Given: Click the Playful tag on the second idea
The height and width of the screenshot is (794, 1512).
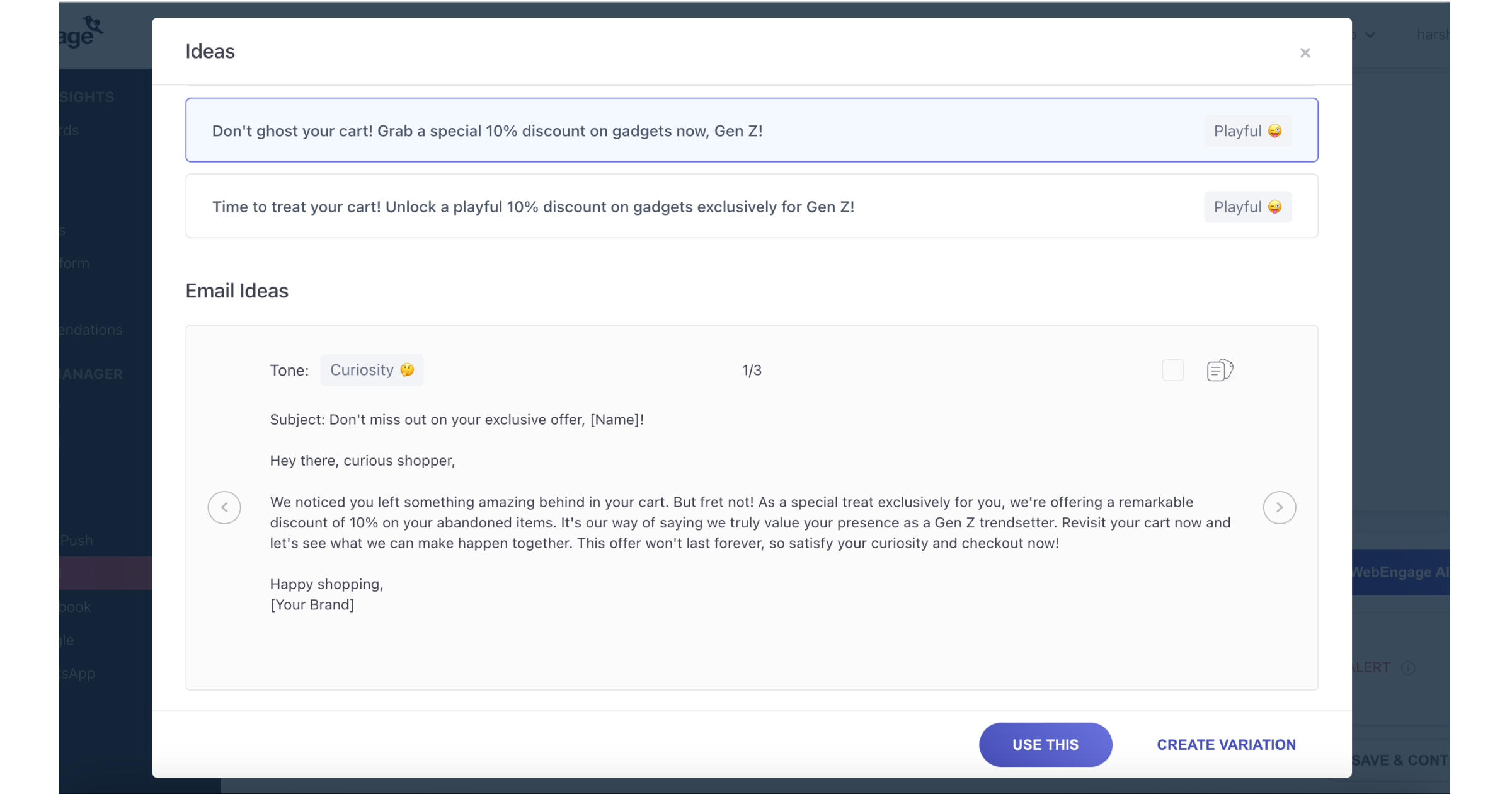Looking at the screenshot, I should [x=1247, y=207].
